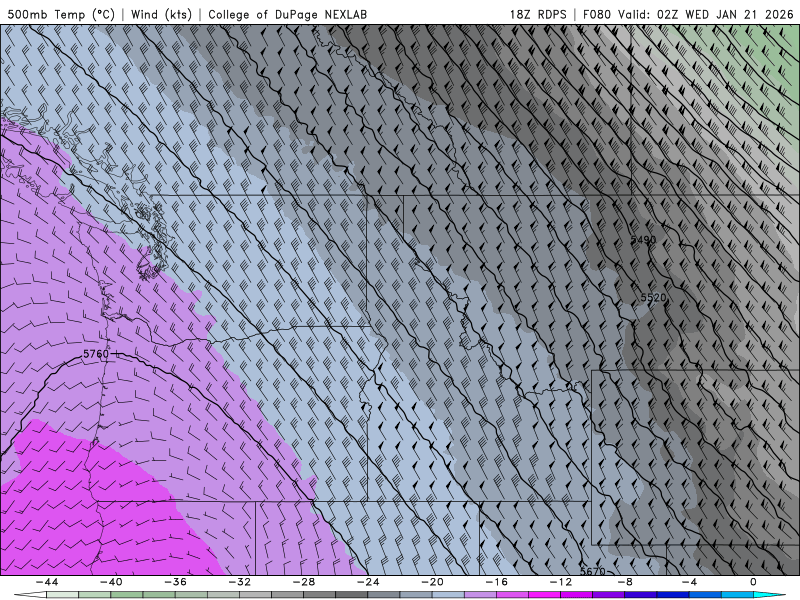This screenshot has height=600, width=800.
Task: Click the -28 colorbar tick label
Action: pos(304,582)
